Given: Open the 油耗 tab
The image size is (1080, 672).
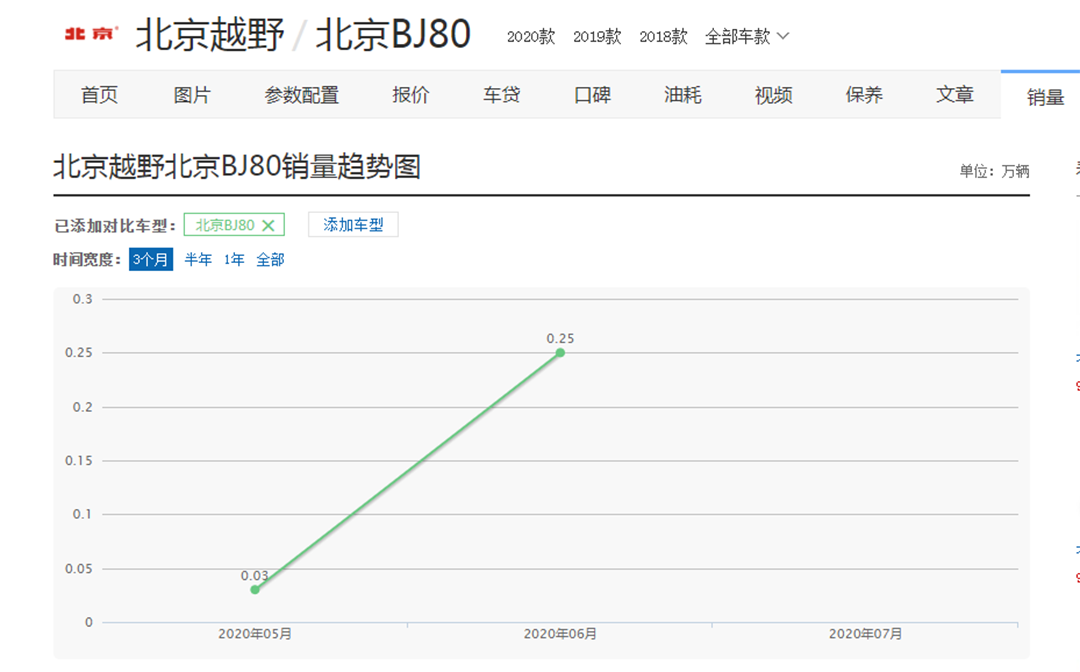Looking at the screenshot, I should point(682,95).
